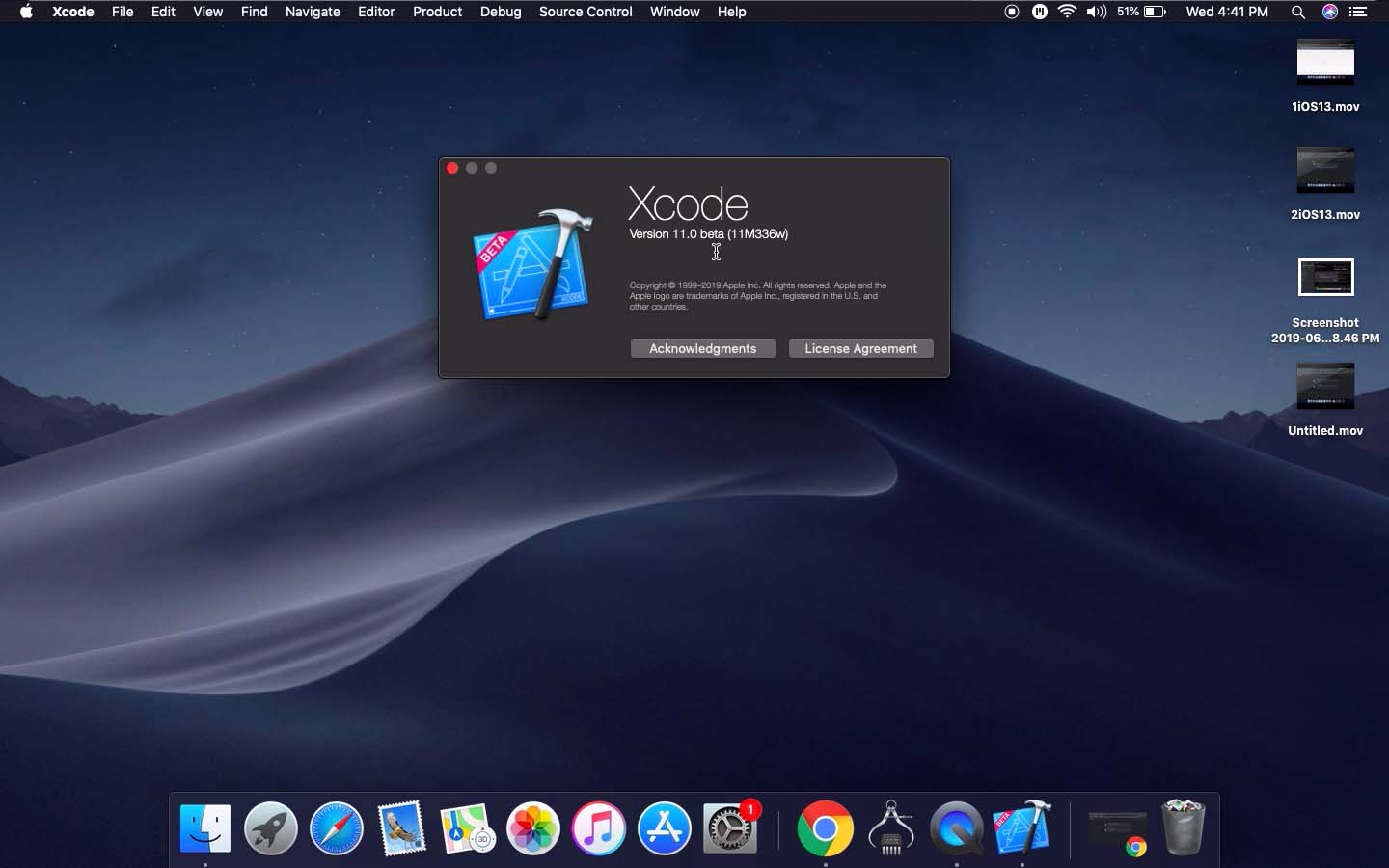Image resolution: width=1389 pixels, height=868 pixels.
Task: Open Finder from the Dock
Action: [205, 828]
